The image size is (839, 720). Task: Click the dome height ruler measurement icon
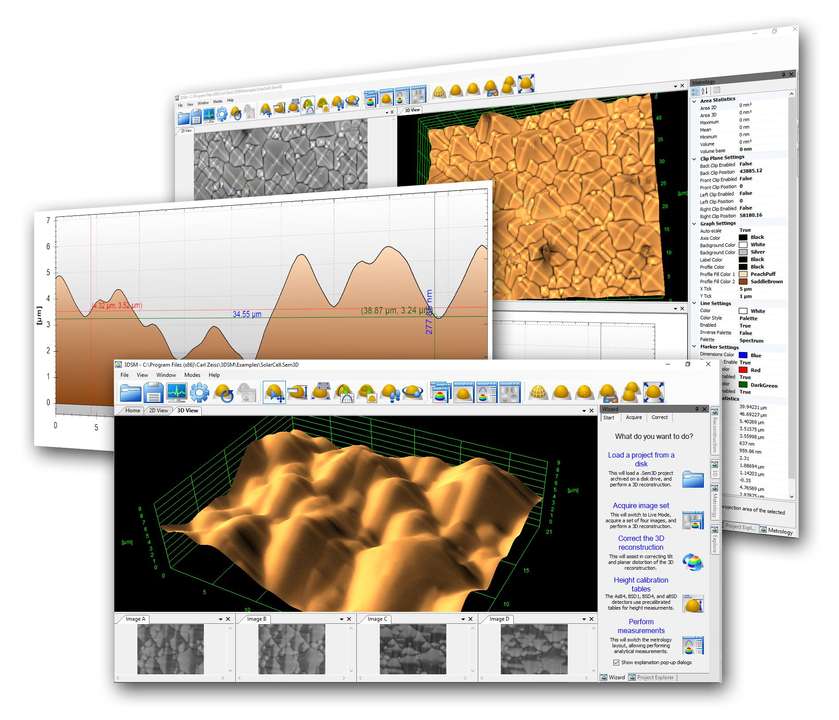297,393
